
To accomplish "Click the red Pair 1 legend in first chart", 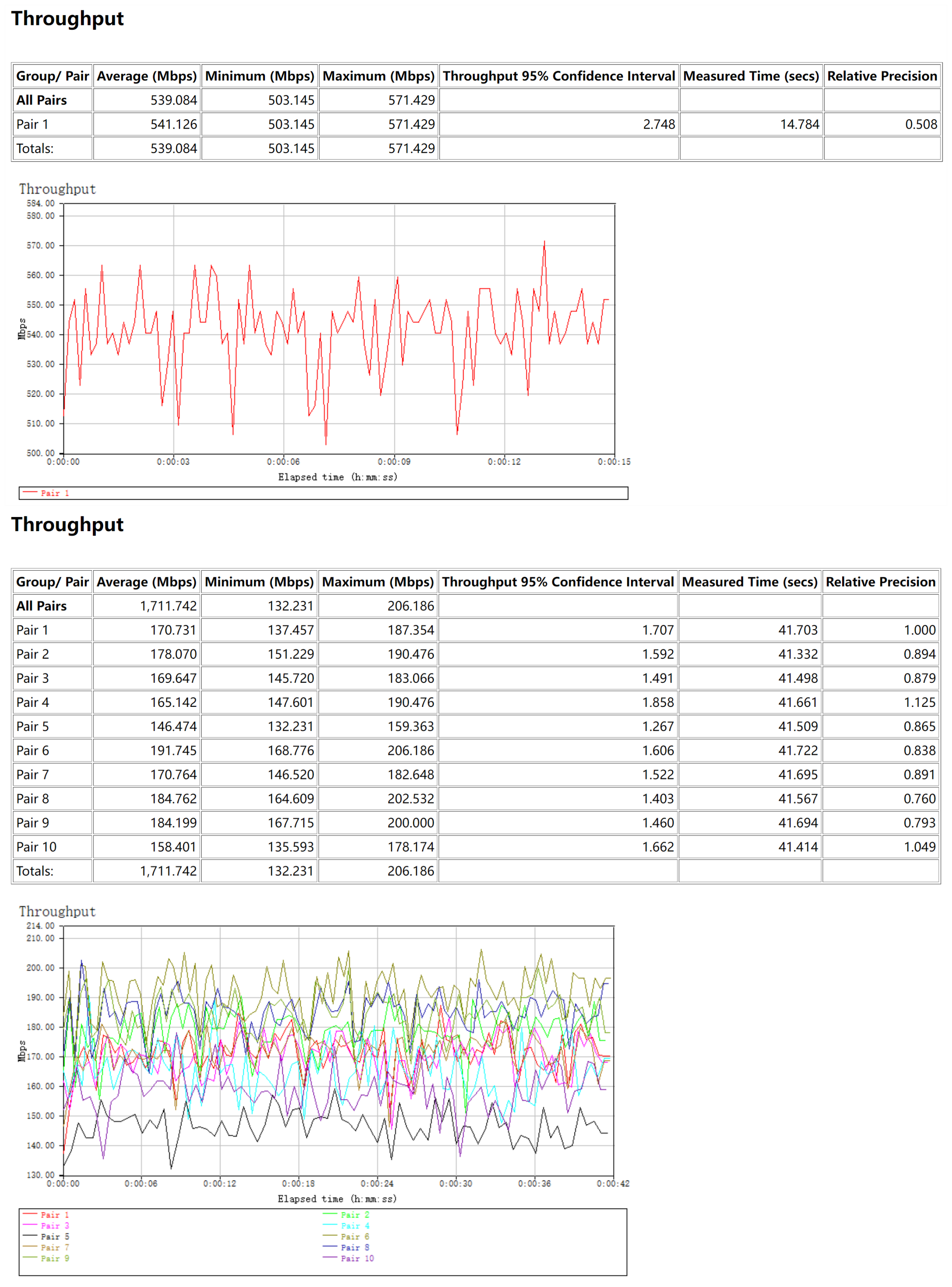I will (x=54, y=493).
